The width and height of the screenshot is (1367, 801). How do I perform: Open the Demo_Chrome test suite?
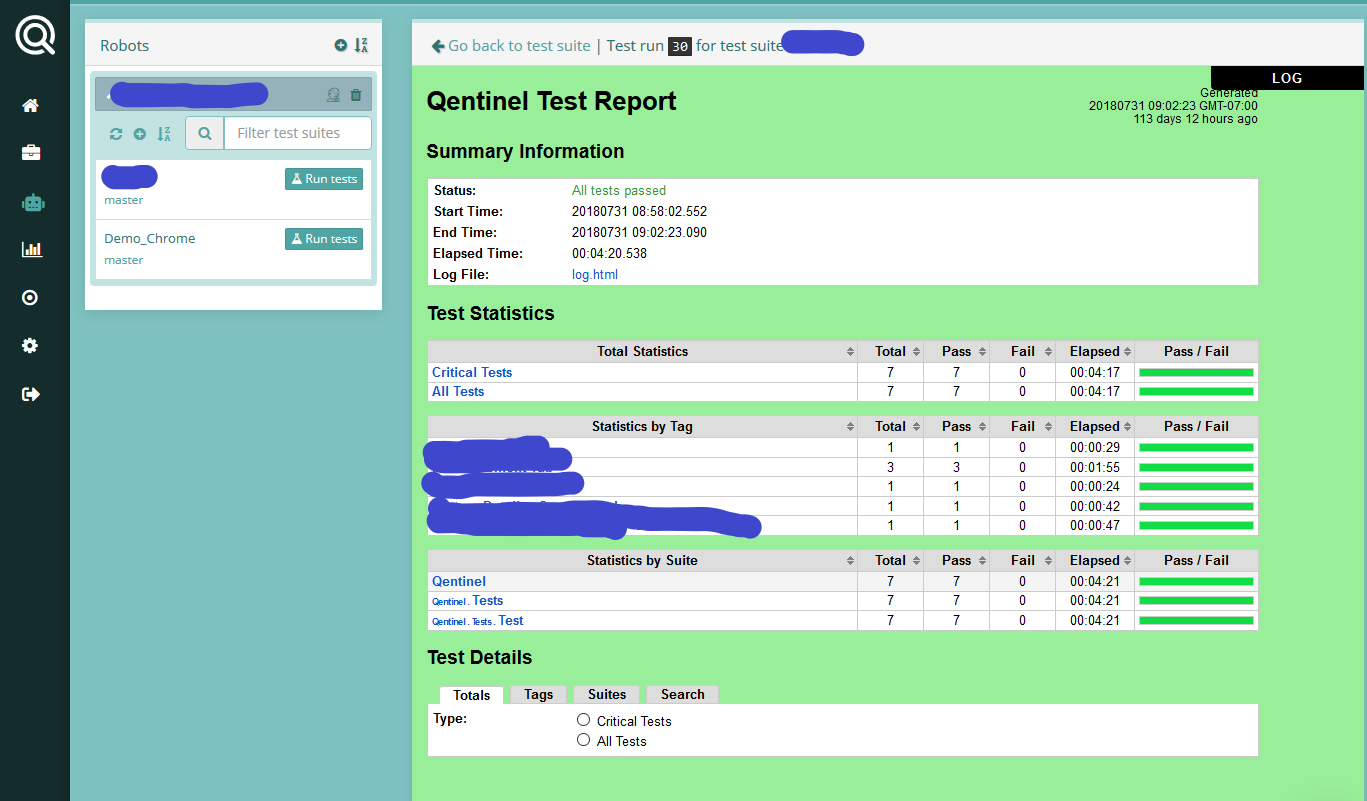(150, 238)
